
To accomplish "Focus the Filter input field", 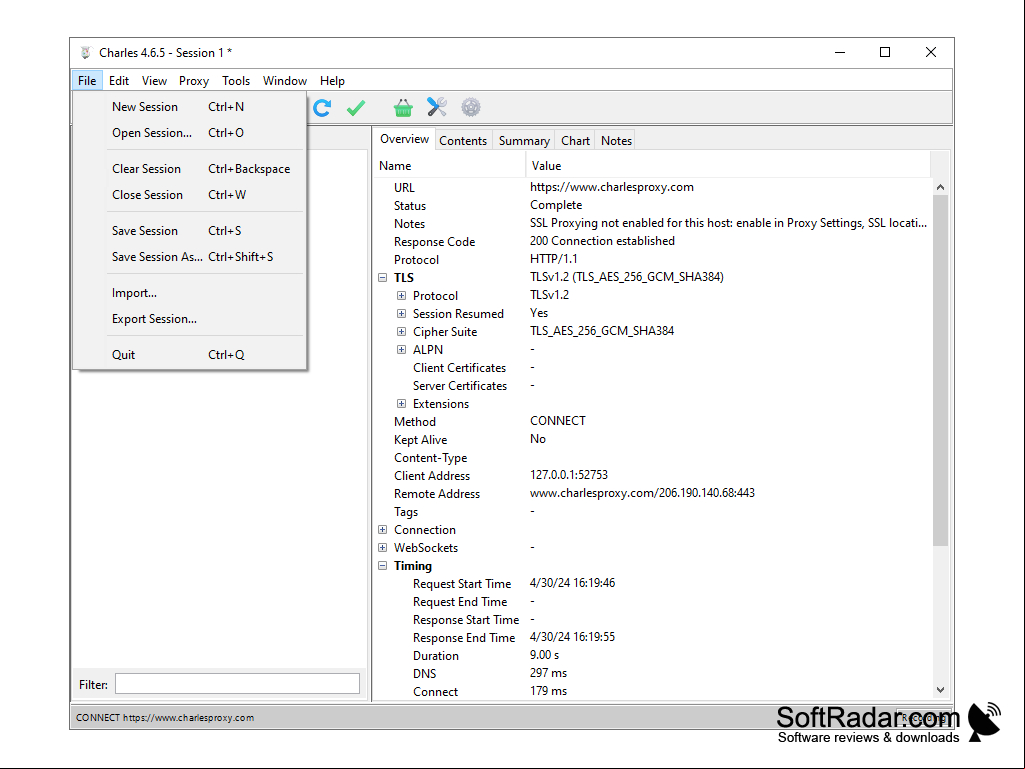I will (x=237, y=684).
